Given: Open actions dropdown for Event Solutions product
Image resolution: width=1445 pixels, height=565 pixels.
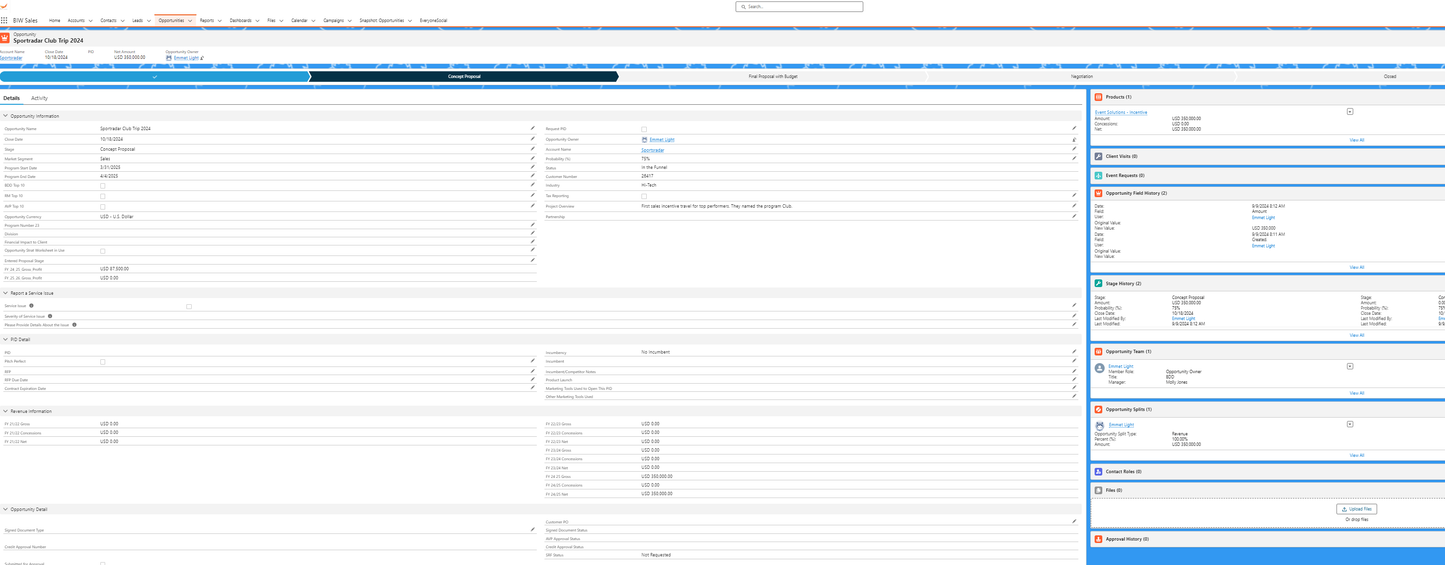Looking at the screenshot, I should [1350, 112].
